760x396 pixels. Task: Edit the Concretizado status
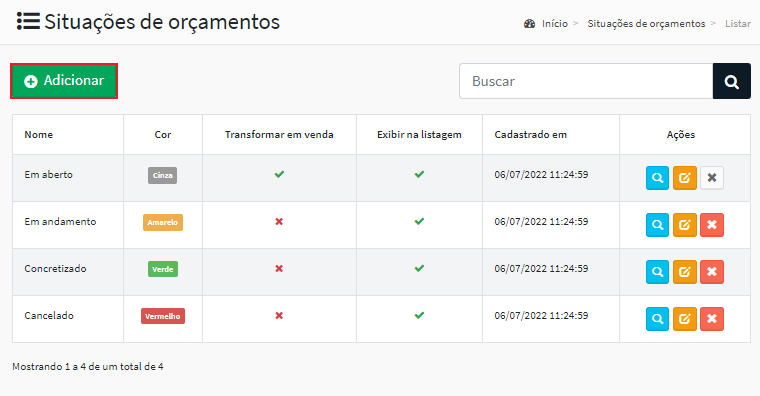[x=684, y=272]
